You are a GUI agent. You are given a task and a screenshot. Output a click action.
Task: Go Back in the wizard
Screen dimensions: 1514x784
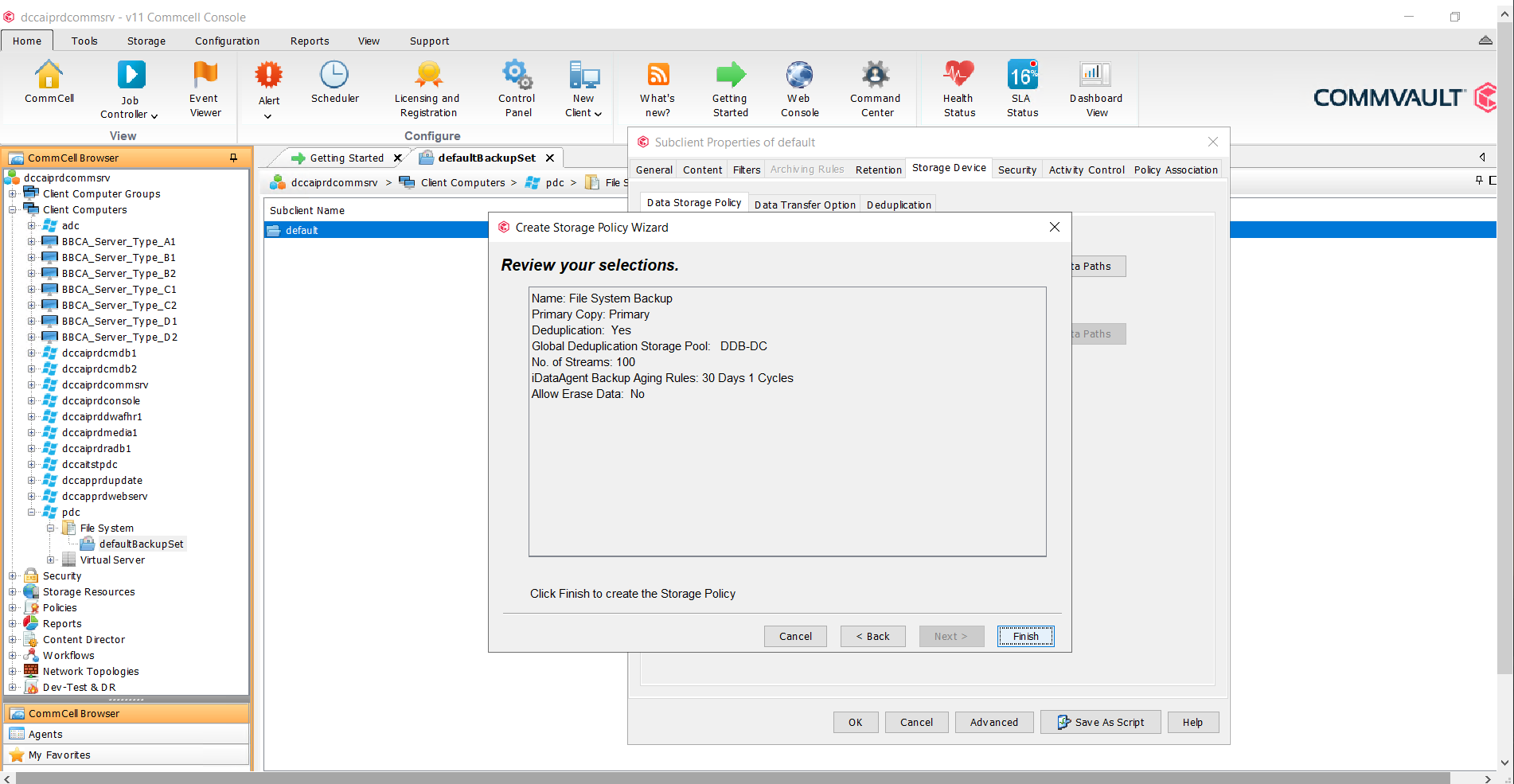click(872, 636)
